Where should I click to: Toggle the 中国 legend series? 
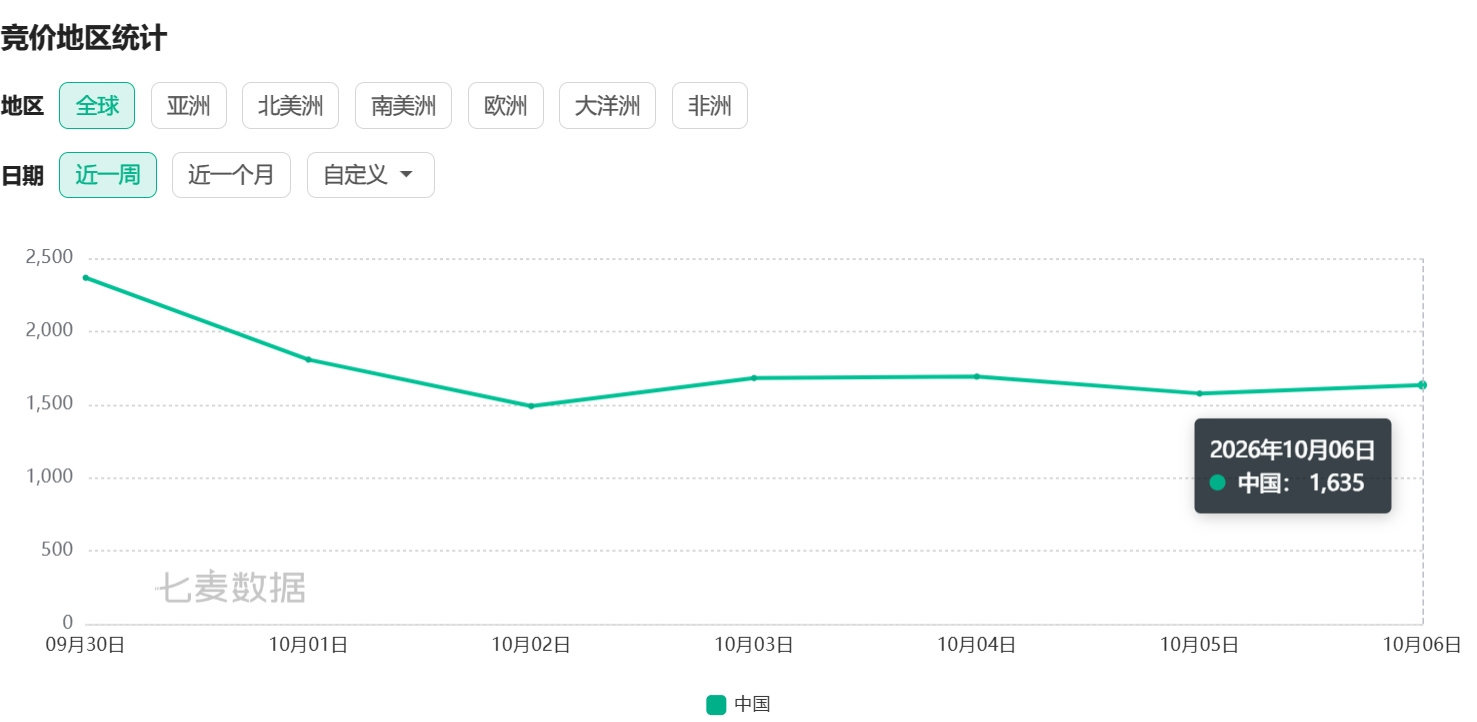tap(739, 704)
